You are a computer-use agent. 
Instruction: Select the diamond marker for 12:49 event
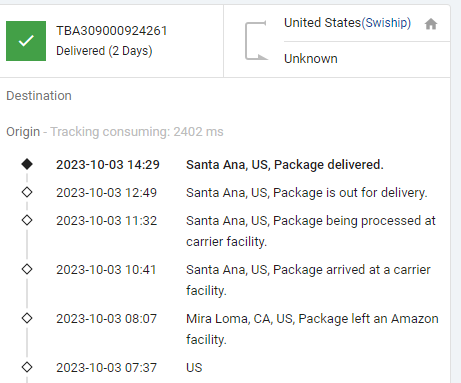click(27, 192)
